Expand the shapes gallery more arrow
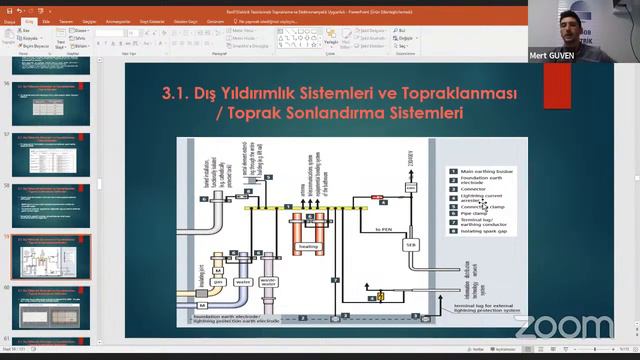 (320, 45)
